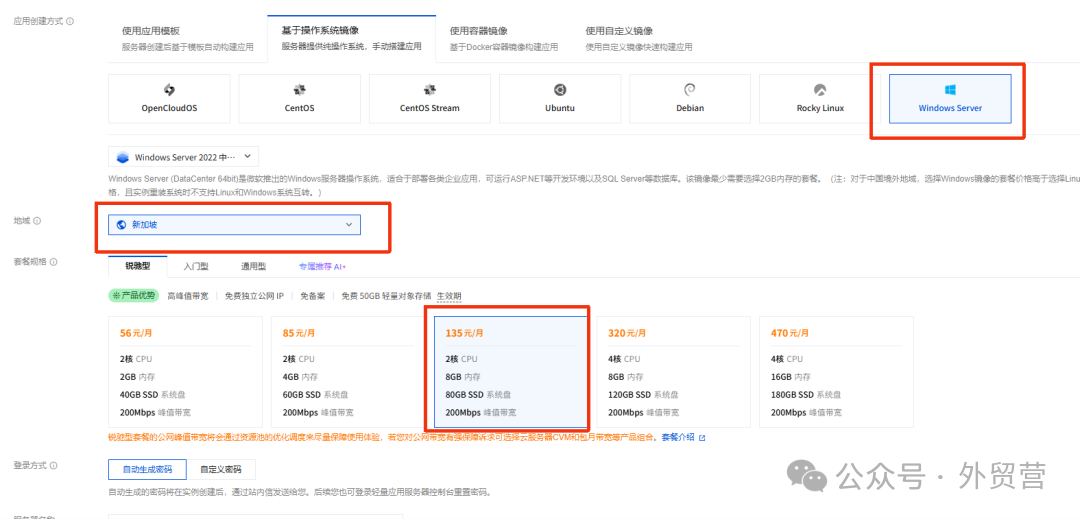The height and width of the screenshot is (519, 1080).
Task: Click the 产品优势 green tag
Action: [x=134, y=296]
